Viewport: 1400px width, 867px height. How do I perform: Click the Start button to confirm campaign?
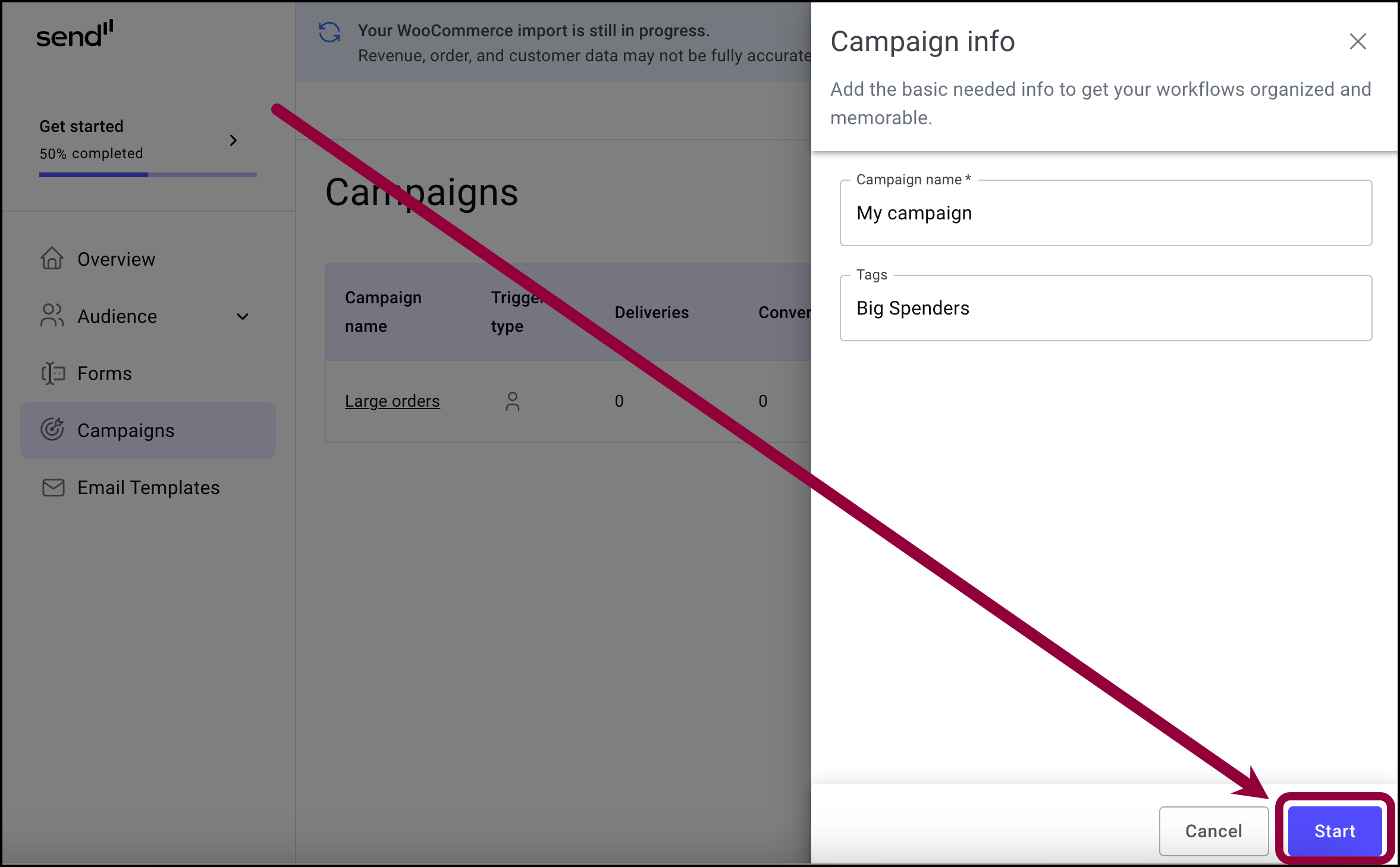click(x=1336, y=828)
